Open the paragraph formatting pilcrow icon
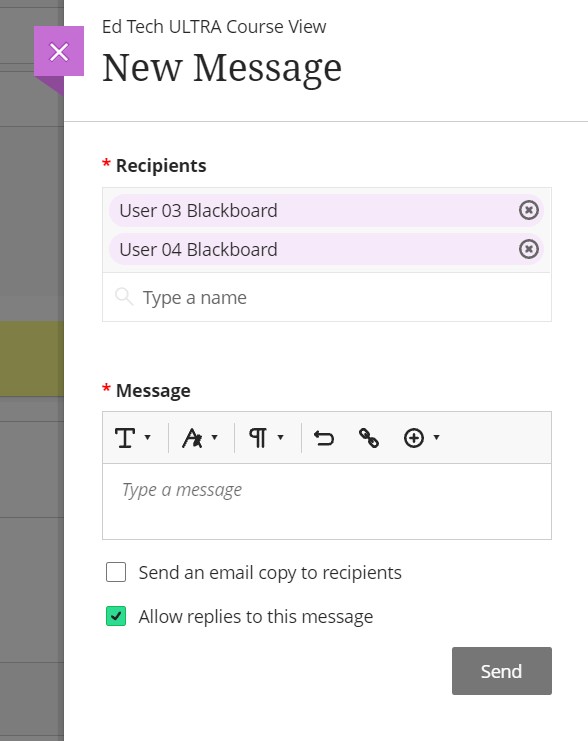Screen dimensions: 588x741 tap(258, 438)
